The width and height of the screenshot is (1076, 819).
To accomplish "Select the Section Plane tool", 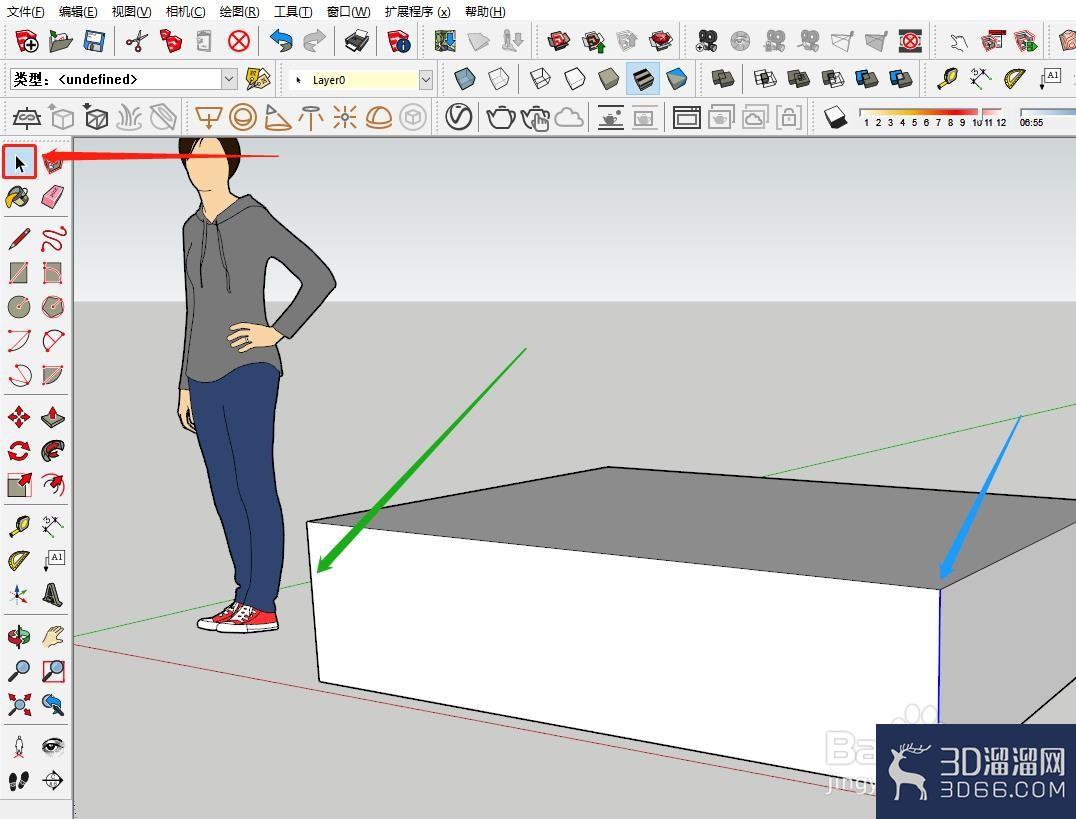I will (53, 781).
